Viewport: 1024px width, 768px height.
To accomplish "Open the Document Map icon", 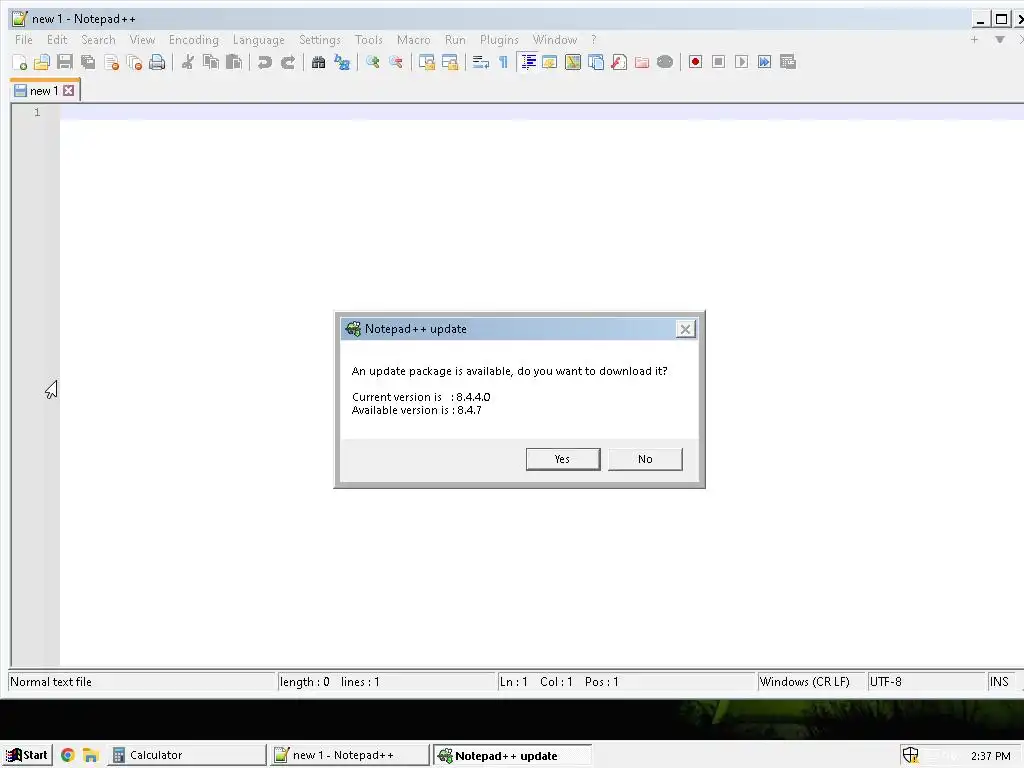I will (573, 62).
